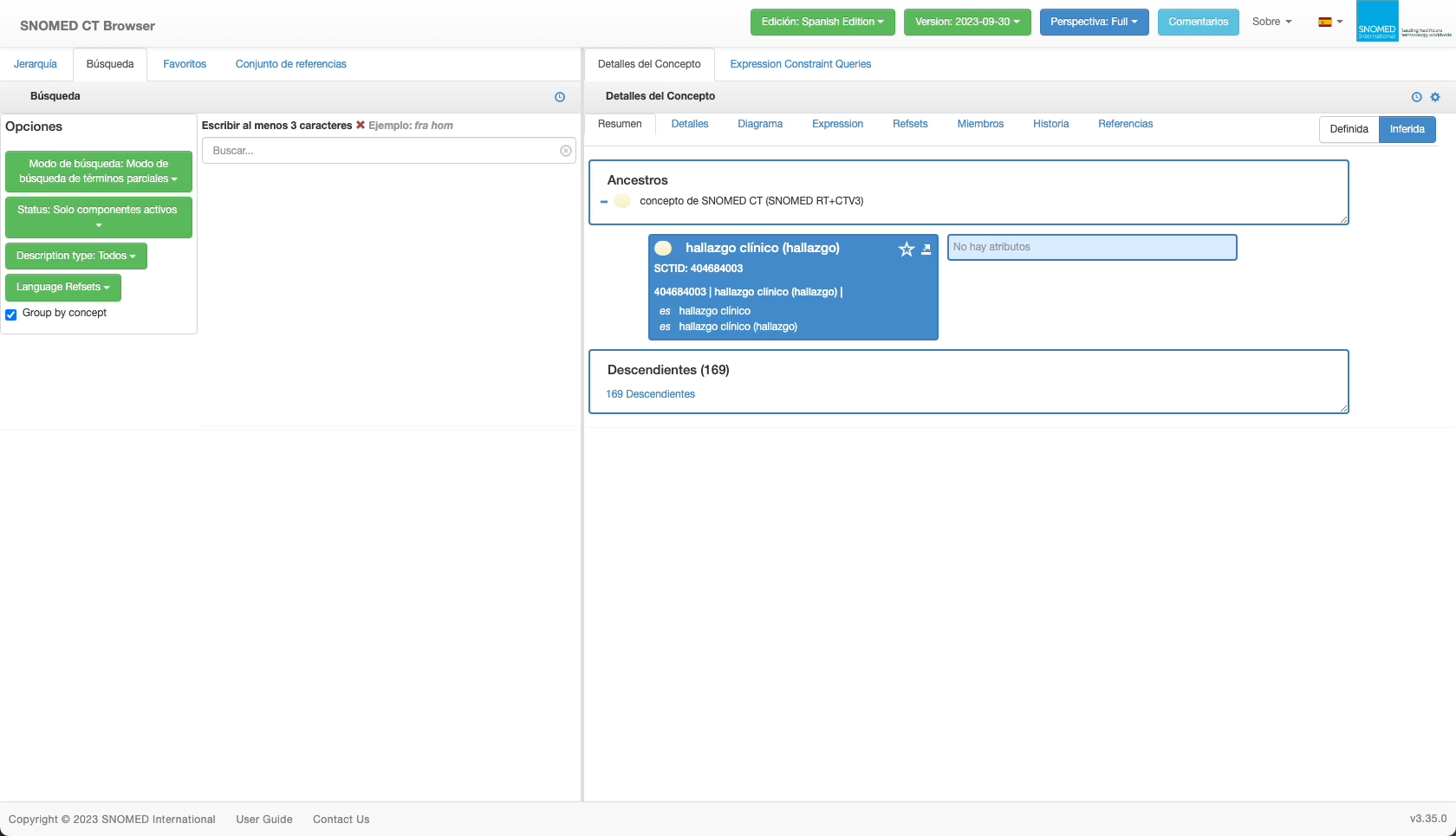Open Description type: Todos dropdown
The width and height of the screenshot is (1456, 836).
[76, 256]
